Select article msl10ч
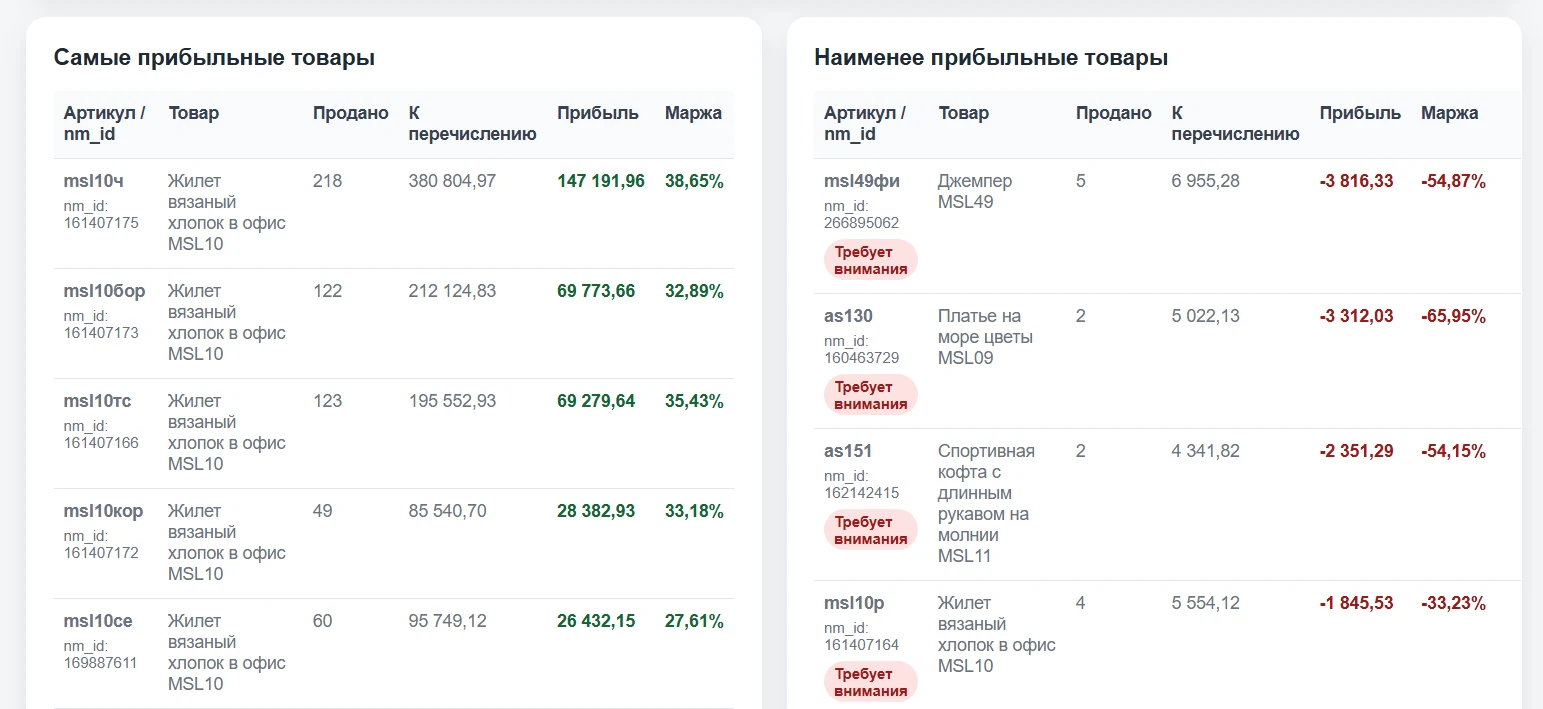Viewport: 1543px width, 709px height. tap(94, 181)
